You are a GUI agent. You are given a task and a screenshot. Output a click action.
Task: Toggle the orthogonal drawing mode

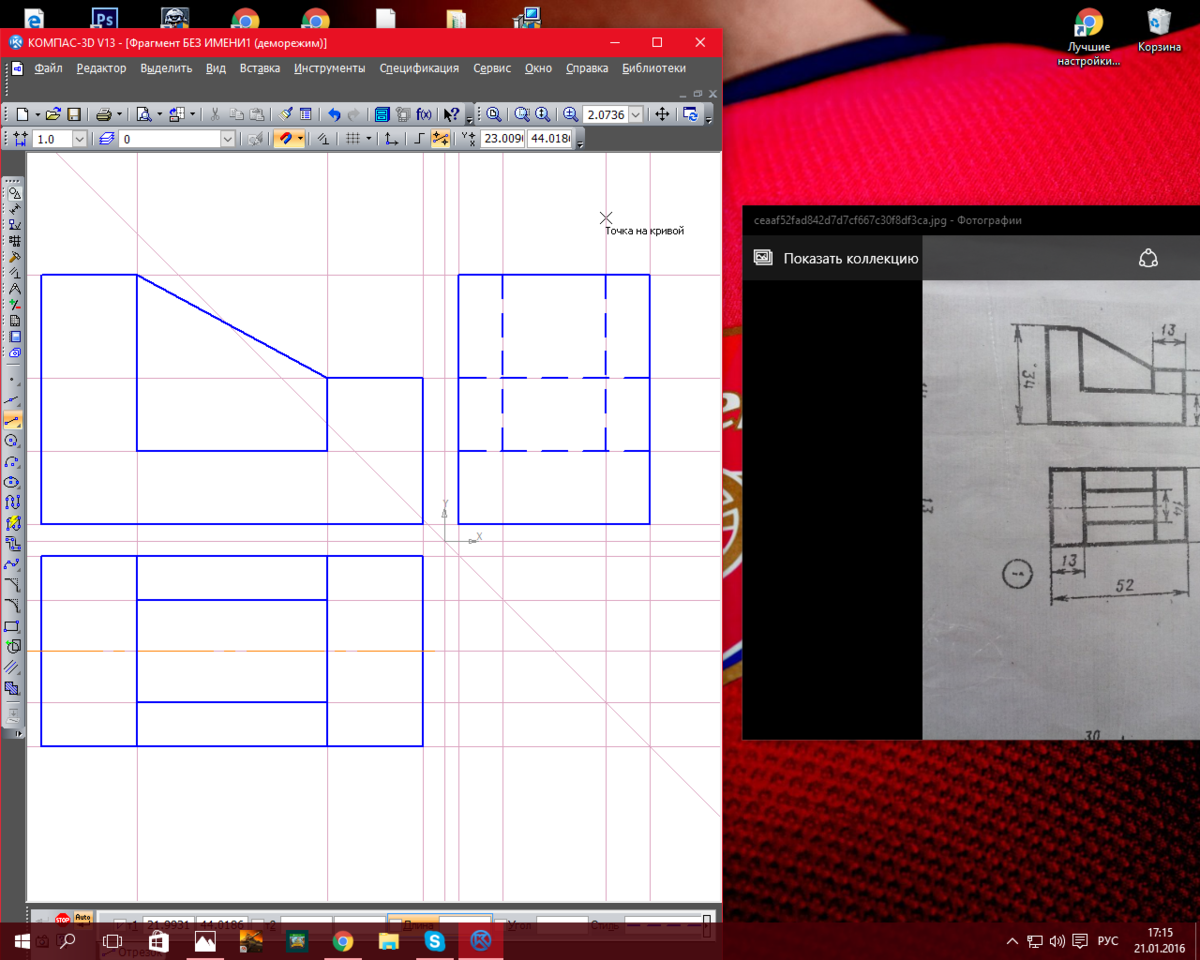(x=420, y=140)
